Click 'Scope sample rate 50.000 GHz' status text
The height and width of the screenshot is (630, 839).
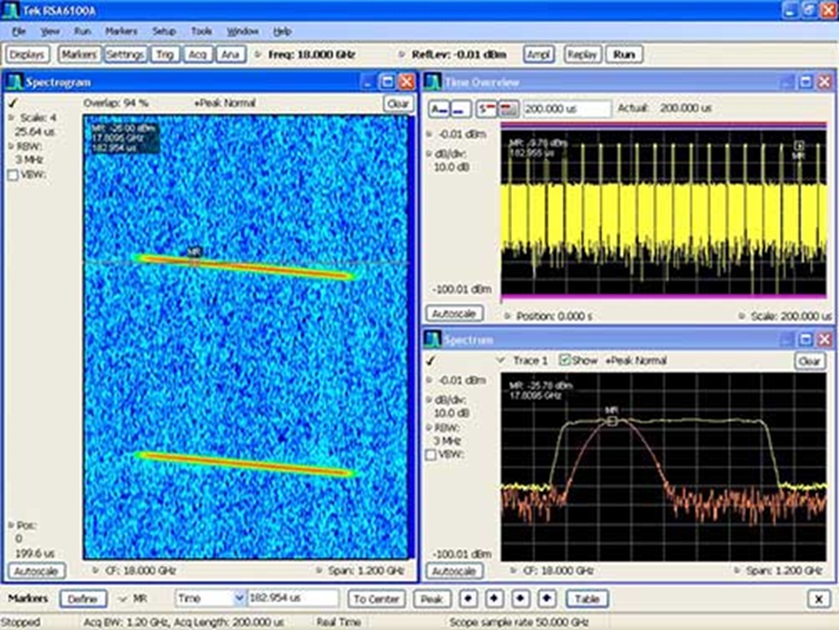[518, 622]
